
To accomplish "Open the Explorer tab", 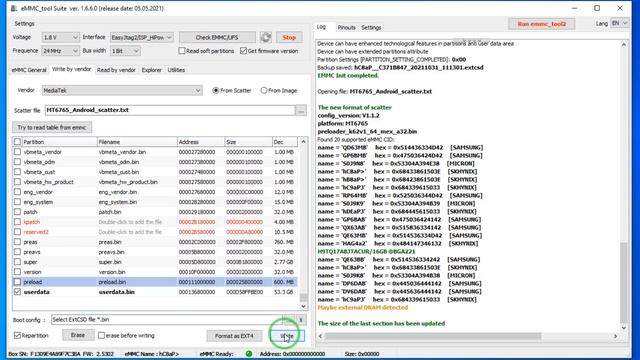I will pyautogui.click(x=151, y=70).
